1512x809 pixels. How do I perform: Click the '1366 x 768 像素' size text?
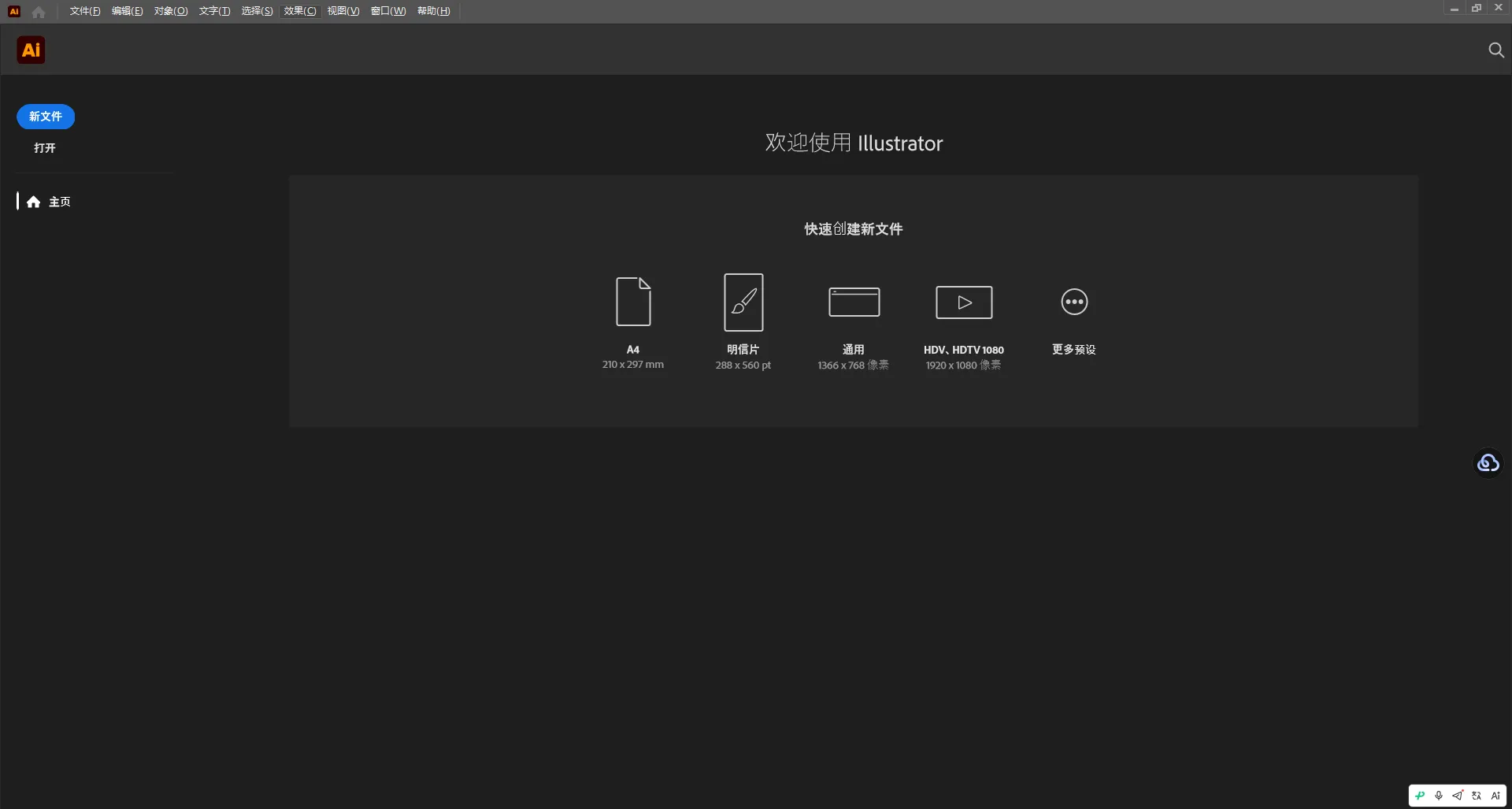click(854, 366)
